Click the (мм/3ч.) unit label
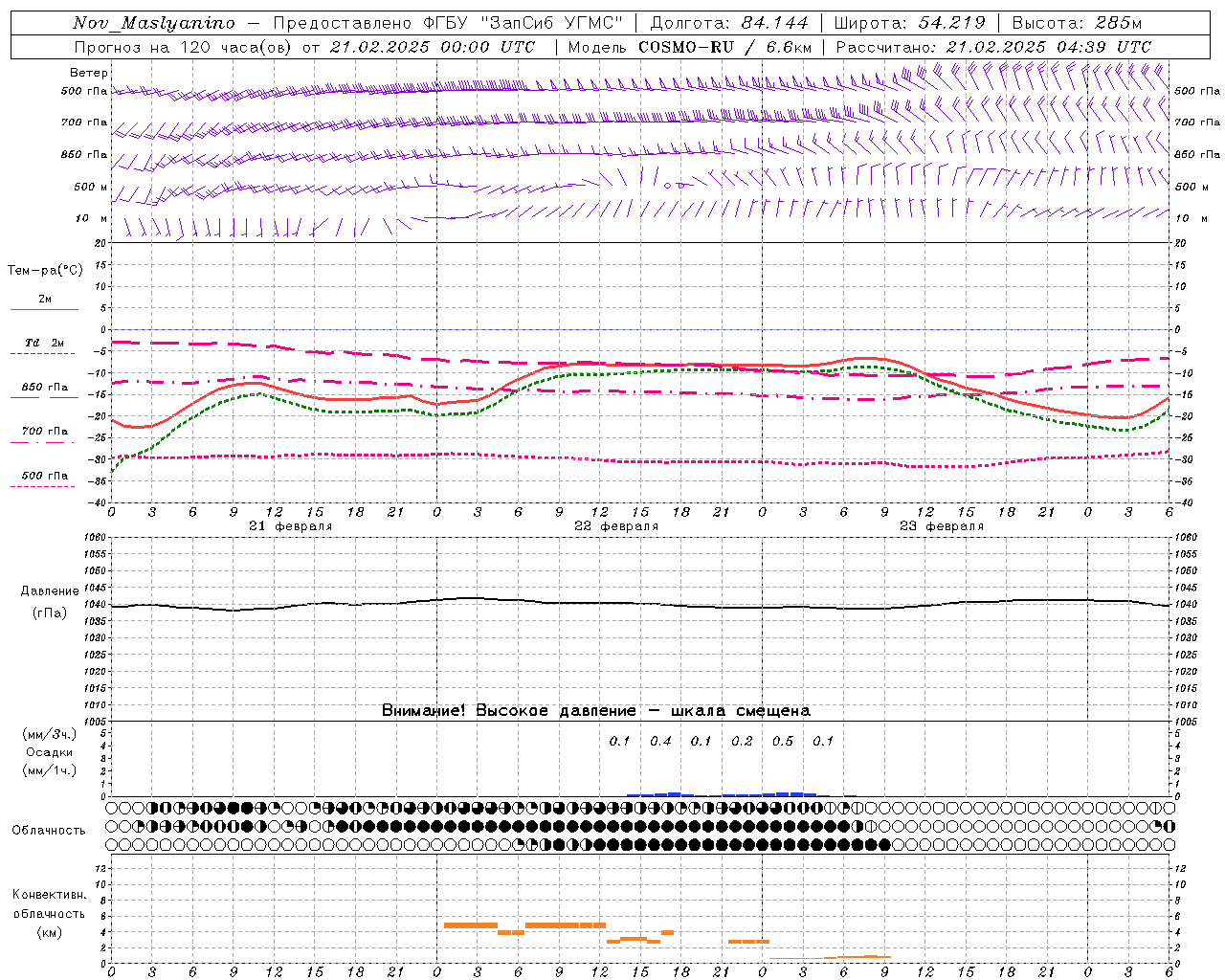 pyautogui.click(x=49, y=734)
